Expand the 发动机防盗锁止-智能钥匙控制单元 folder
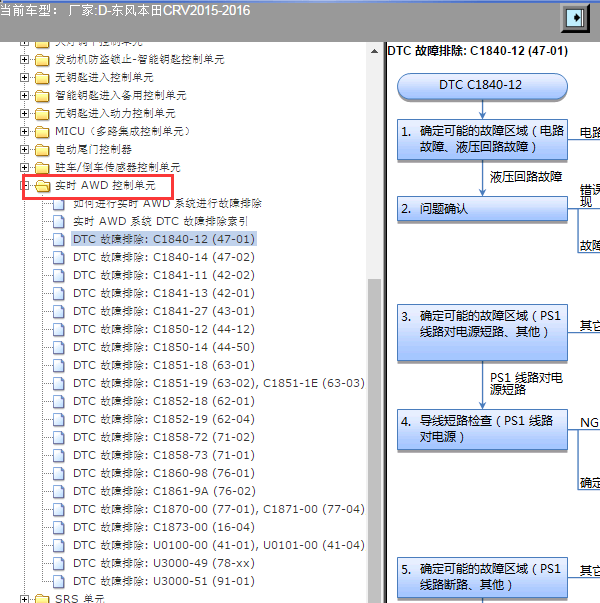 (24, 59)
